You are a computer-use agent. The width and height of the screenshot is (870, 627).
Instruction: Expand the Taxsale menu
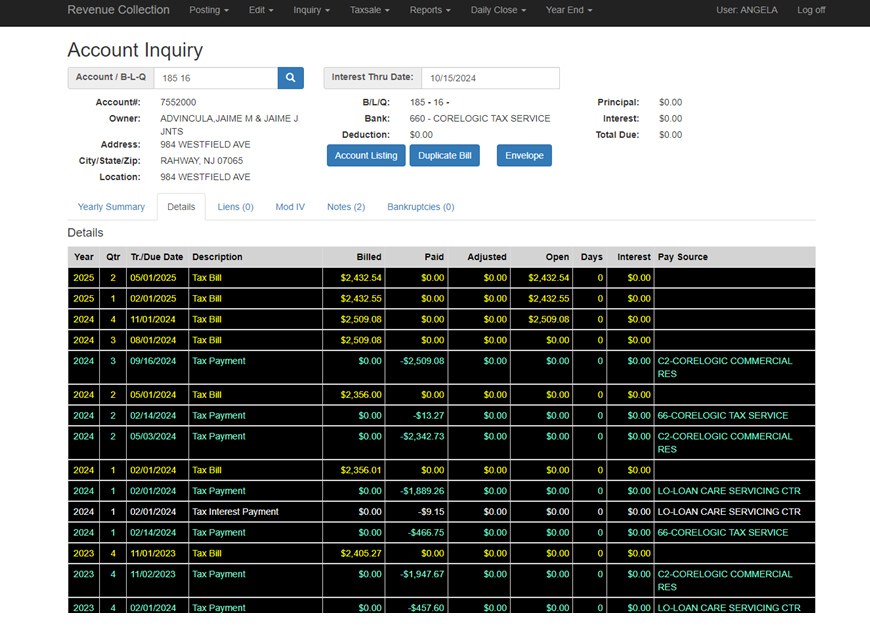pyautogui.click(x=370, y=10)
